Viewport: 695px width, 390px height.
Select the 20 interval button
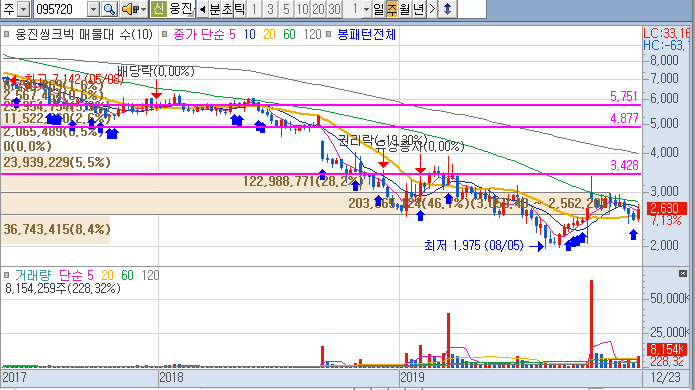[318, 9]
